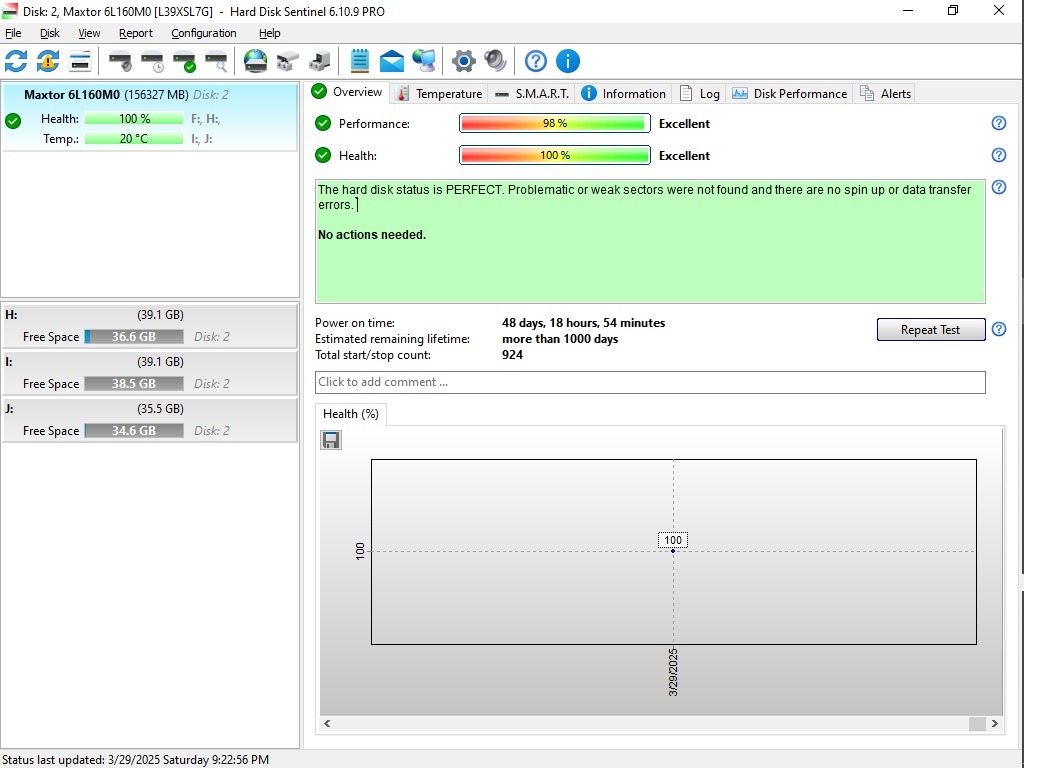The height and width of the screenshot is (768, 1044).
Task: Click the graph scrollbar right arrow
Action: tap(995, 723)
